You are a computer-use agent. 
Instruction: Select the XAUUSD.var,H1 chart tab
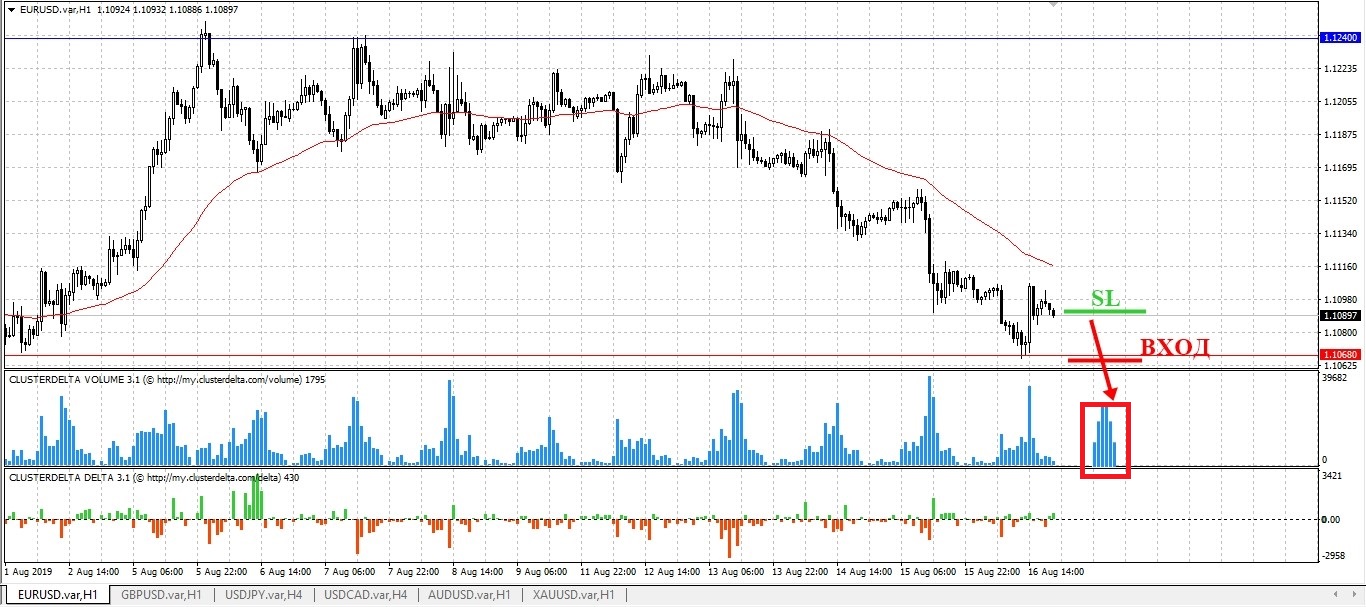click(x=573, y=595)
